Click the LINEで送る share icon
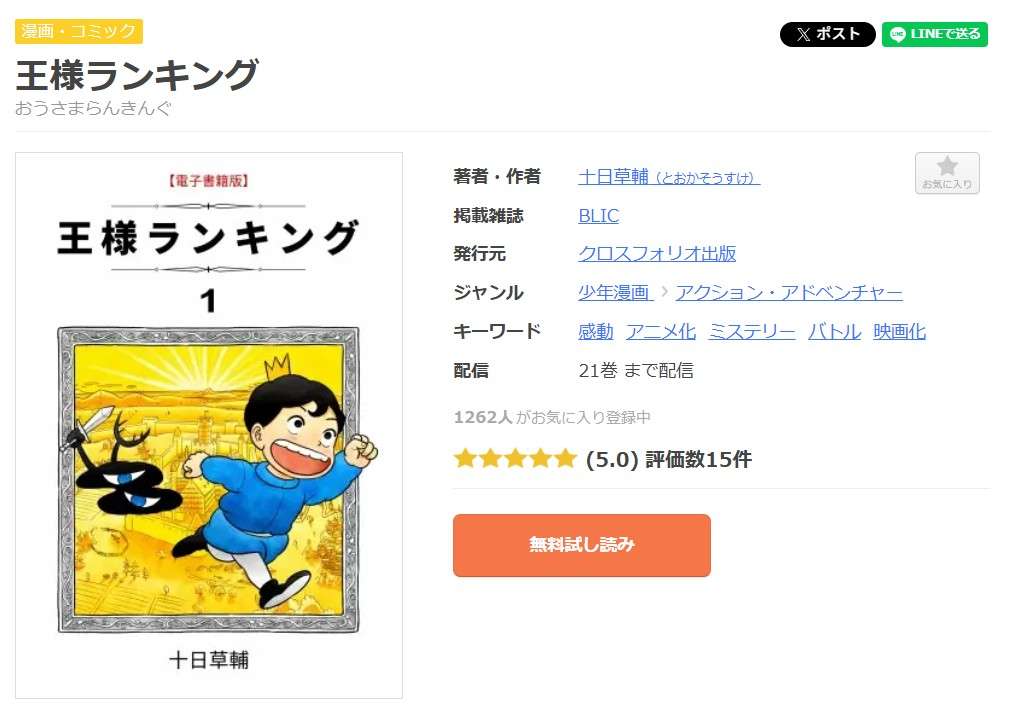This screenshot has width=1035, height=717. 934,33
